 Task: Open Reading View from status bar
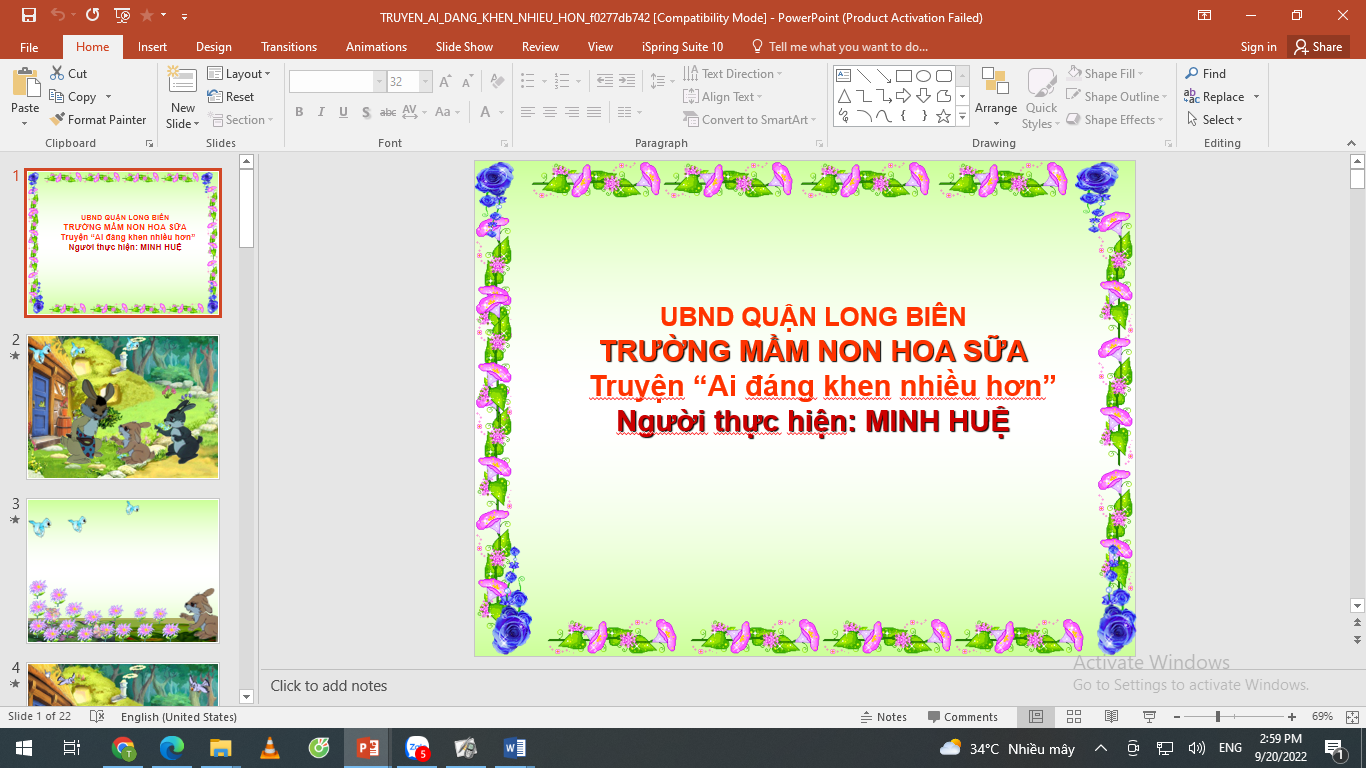[1111, 717]
